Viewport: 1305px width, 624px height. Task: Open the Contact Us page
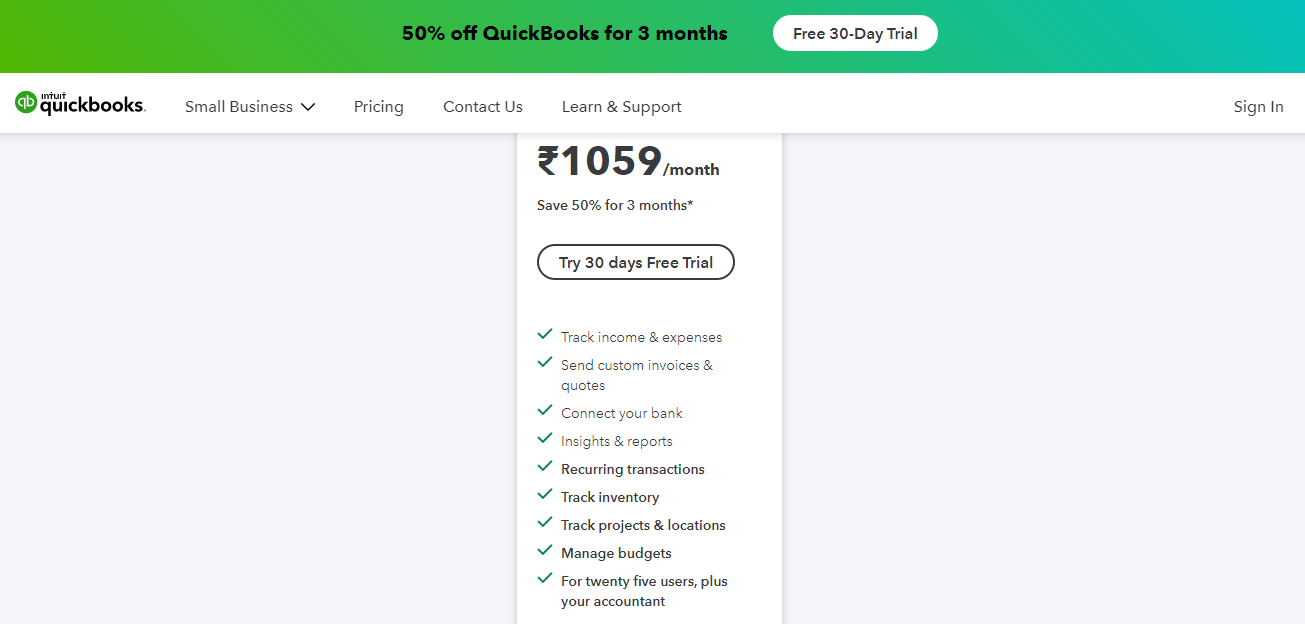tap(482, 106)
